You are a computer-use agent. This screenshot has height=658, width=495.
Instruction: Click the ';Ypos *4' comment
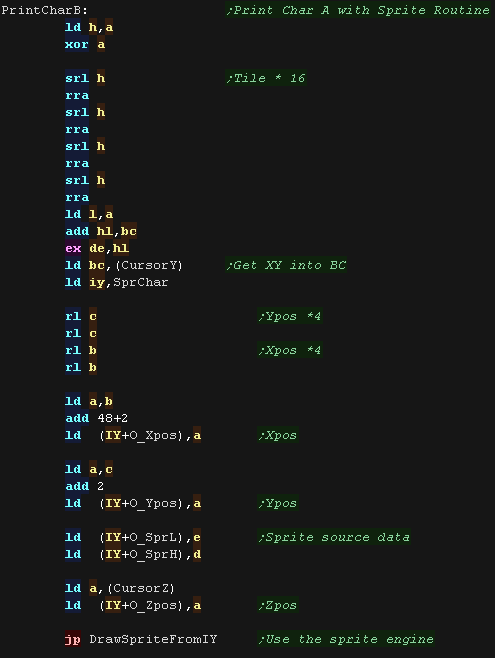click(290, 316)
